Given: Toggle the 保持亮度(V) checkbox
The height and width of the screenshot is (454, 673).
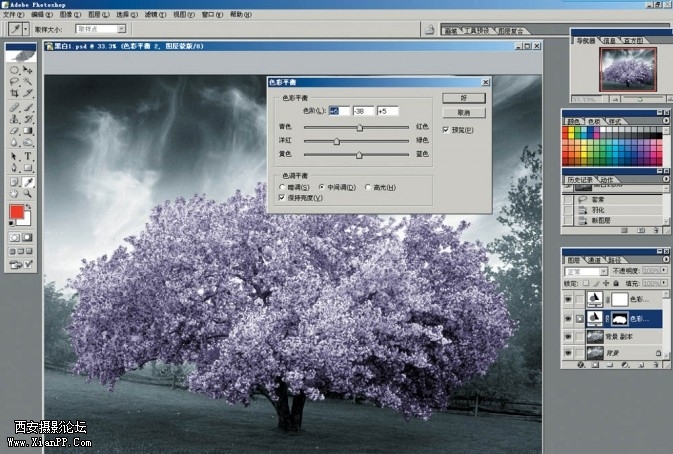Looking at the screenshot, I should (x=283, y=198).
